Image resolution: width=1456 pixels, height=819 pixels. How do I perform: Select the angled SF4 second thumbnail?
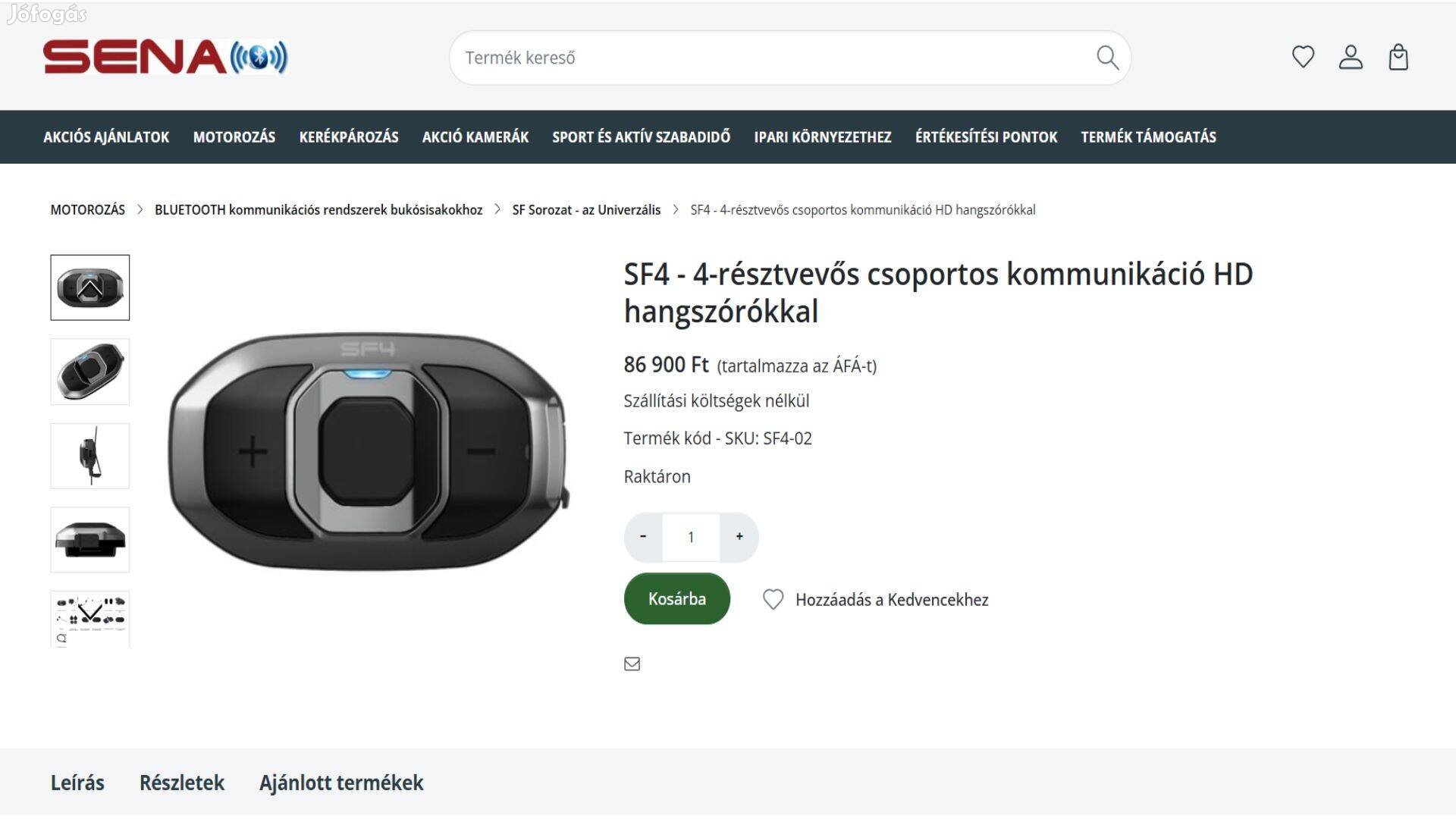pos(90,372)
